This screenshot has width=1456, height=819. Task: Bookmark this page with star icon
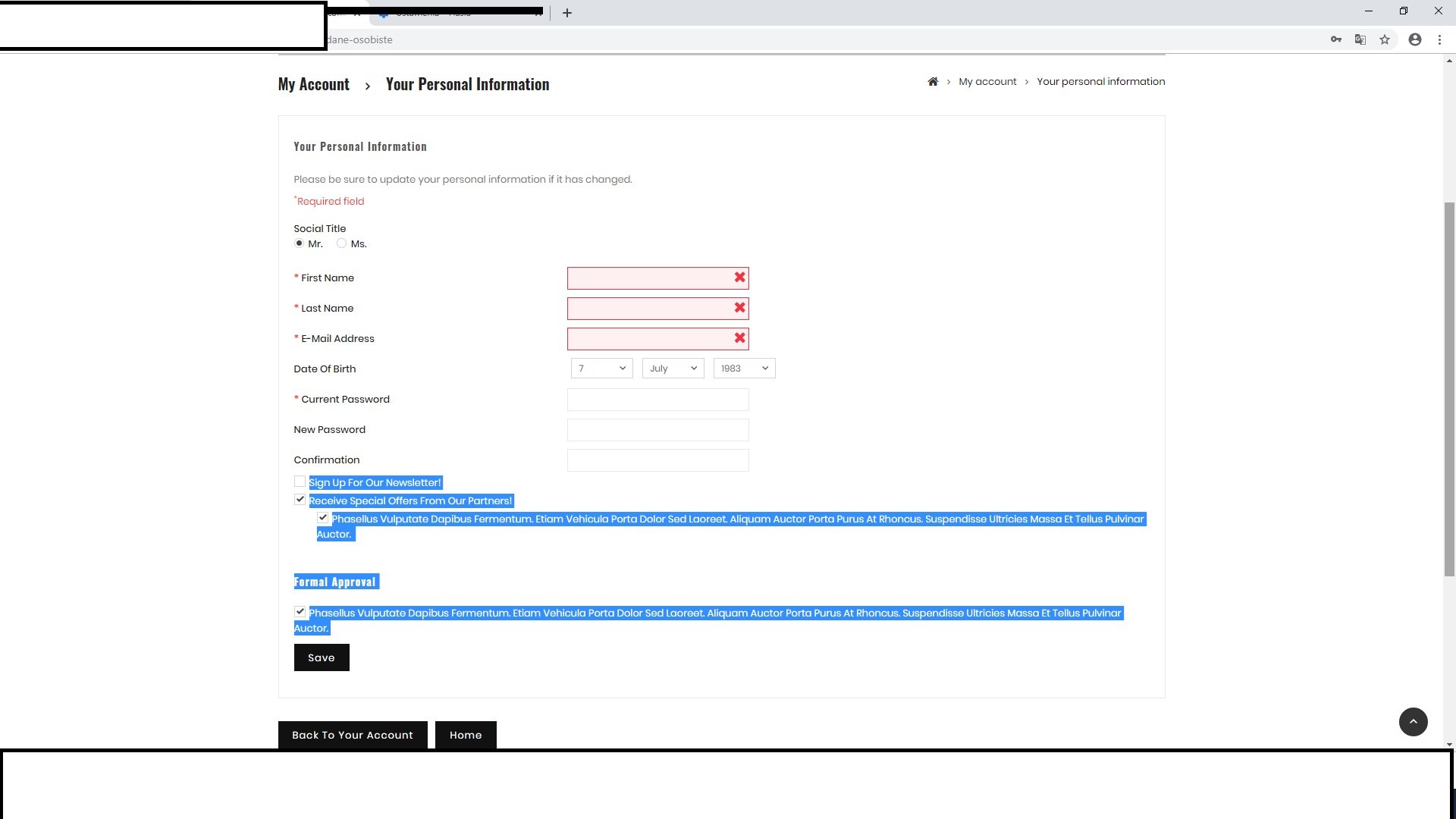click(x=1385, y=39)
